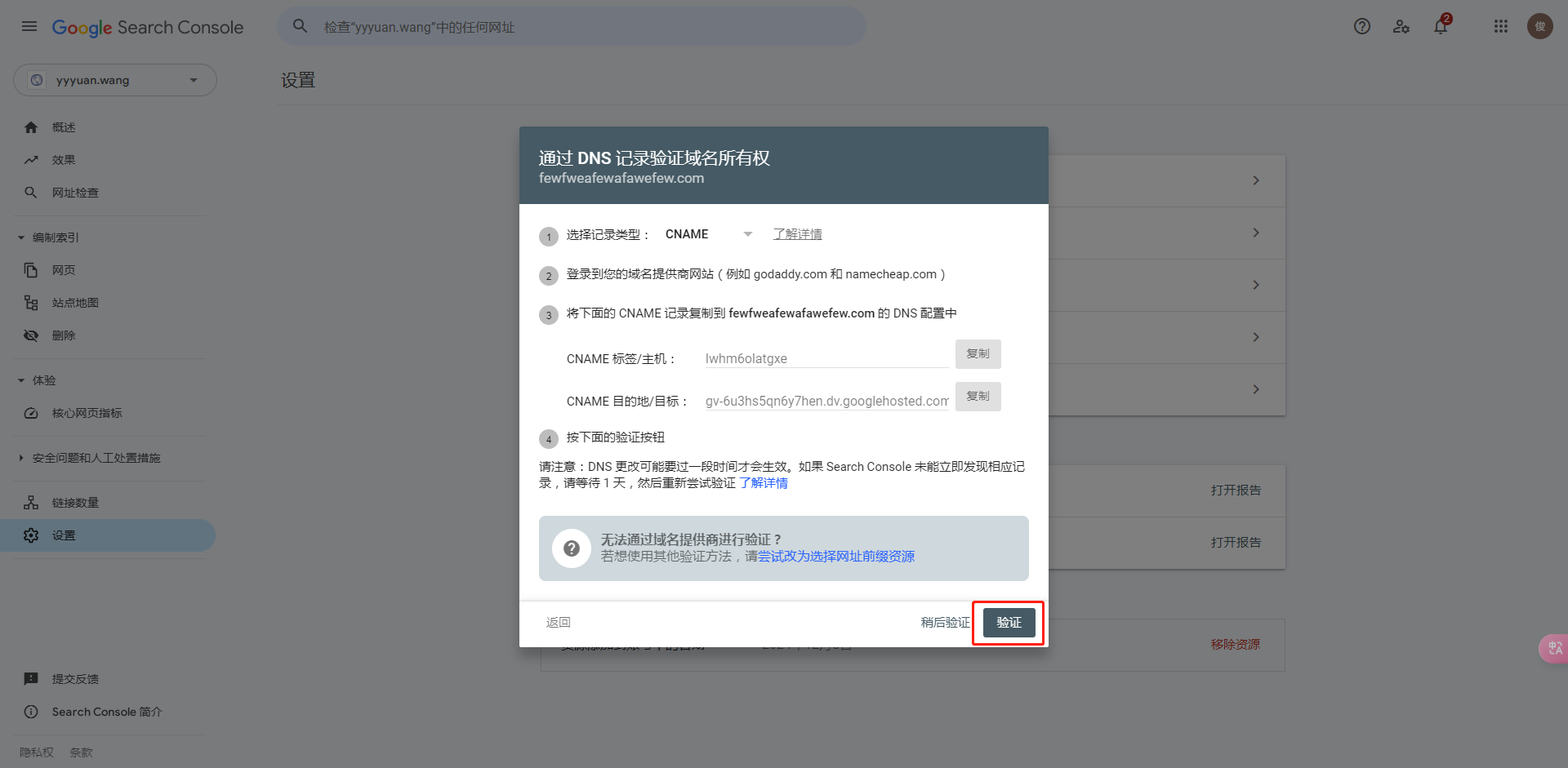
Task: Open 提交反馈 in sidebar
Action: [x=75, y=679]
